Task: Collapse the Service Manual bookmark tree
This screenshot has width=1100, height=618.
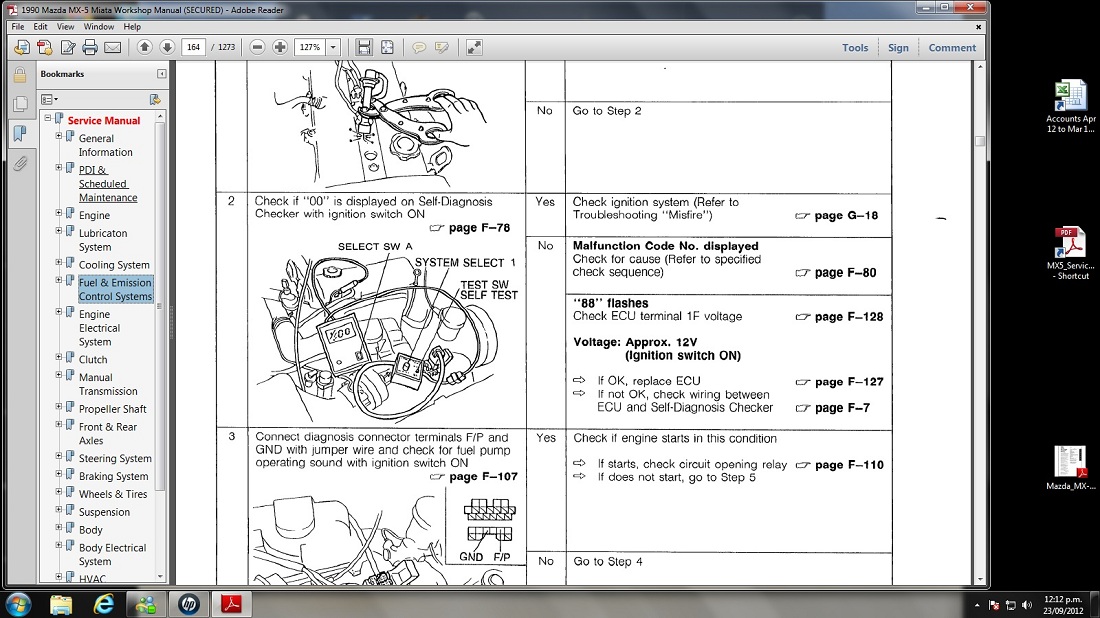Action: coord(48,118)
